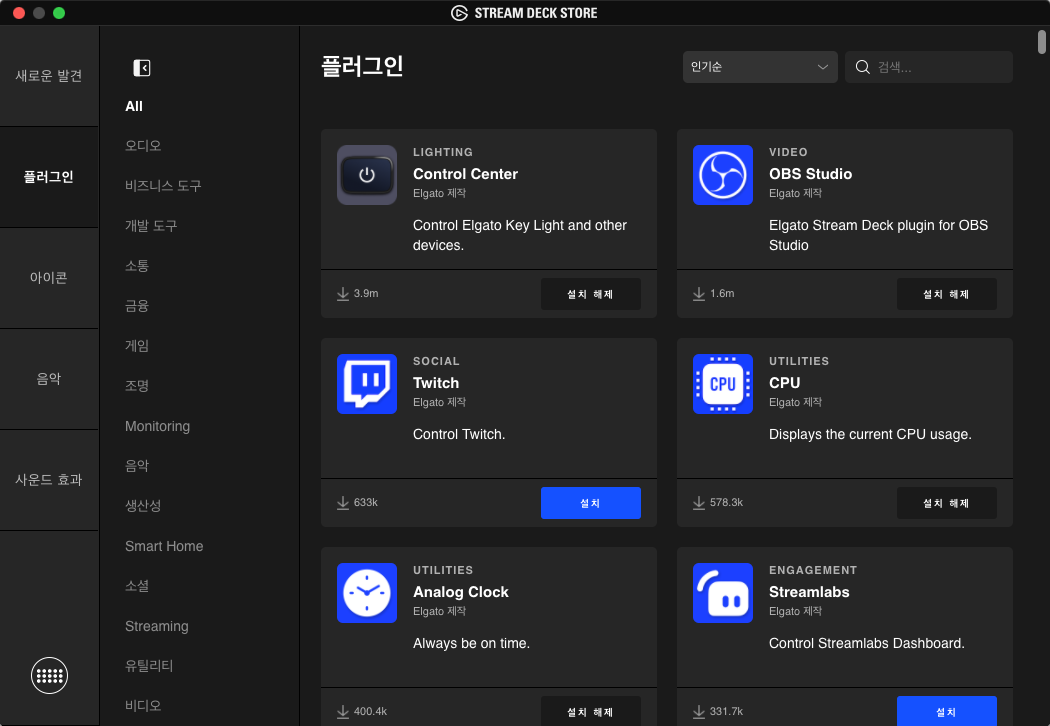The image size is (1050, 726).
Task: Click the search magnifier icon
Action: (x=862, y=67)
